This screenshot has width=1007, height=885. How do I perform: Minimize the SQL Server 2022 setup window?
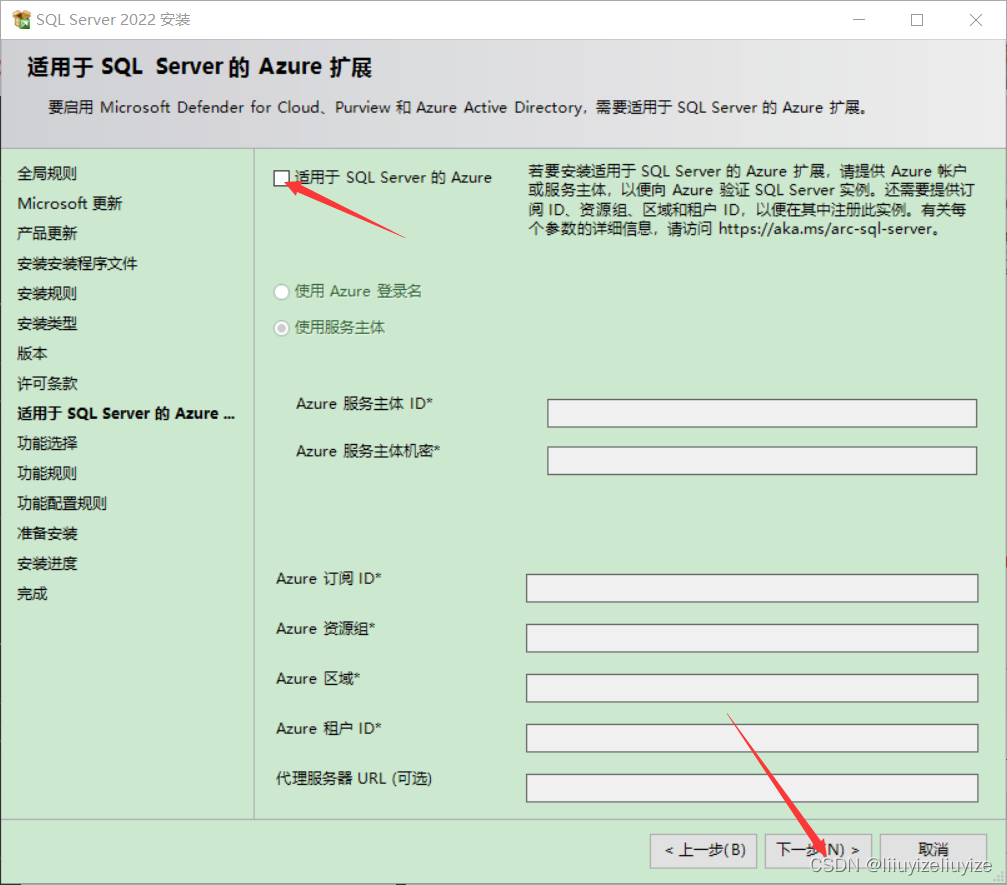coord(859,20)
